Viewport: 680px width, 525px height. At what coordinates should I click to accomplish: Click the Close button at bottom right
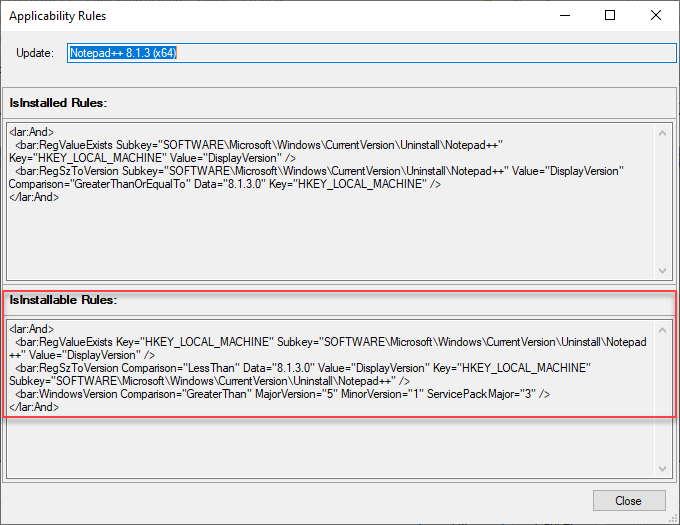tap(629, 501)
